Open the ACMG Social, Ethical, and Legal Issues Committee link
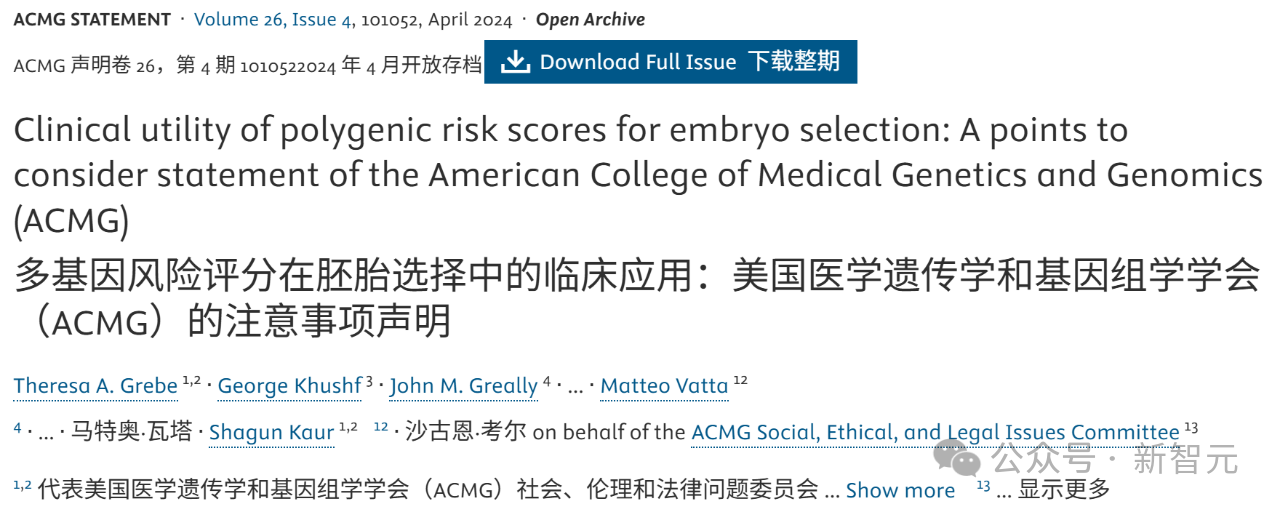This screenshot has height=510, width=1280. tap(935, 433)
